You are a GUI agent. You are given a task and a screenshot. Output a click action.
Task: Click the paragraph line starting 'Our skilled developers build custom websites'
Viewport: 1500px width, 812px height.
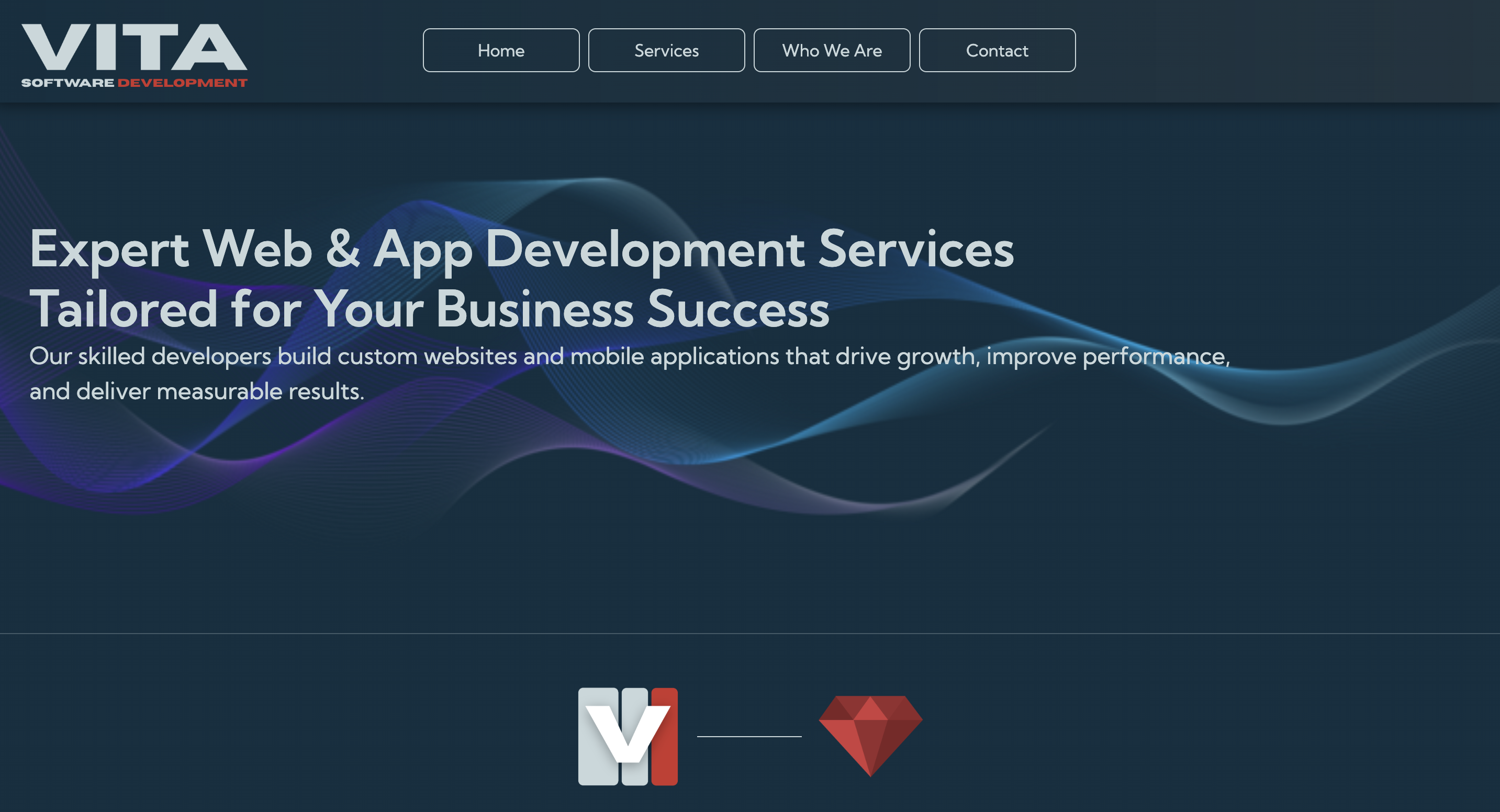tap(630, 356)
